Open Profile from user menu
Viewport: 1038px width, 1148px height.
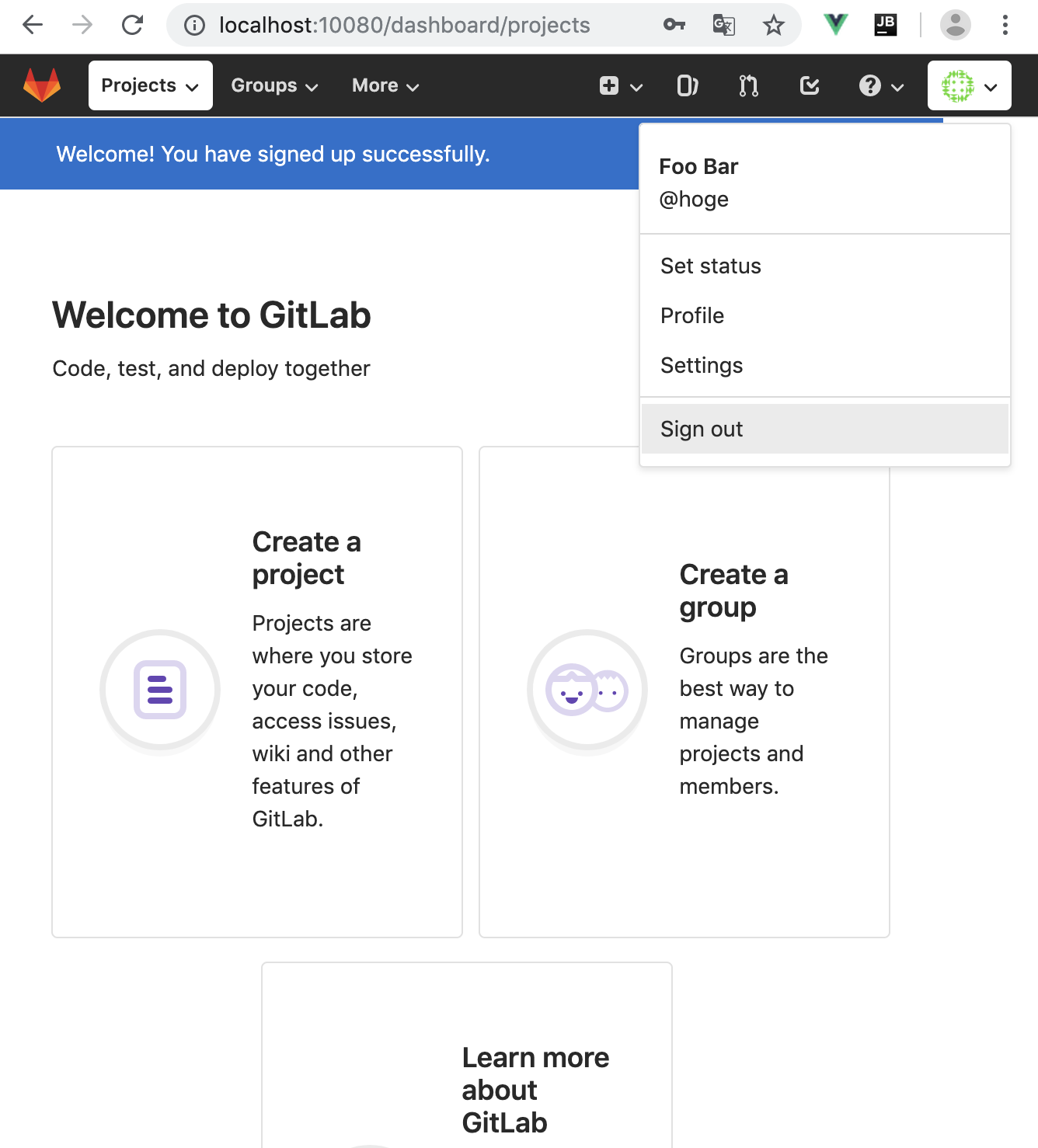pyautogui.click(x=825, y=315)
